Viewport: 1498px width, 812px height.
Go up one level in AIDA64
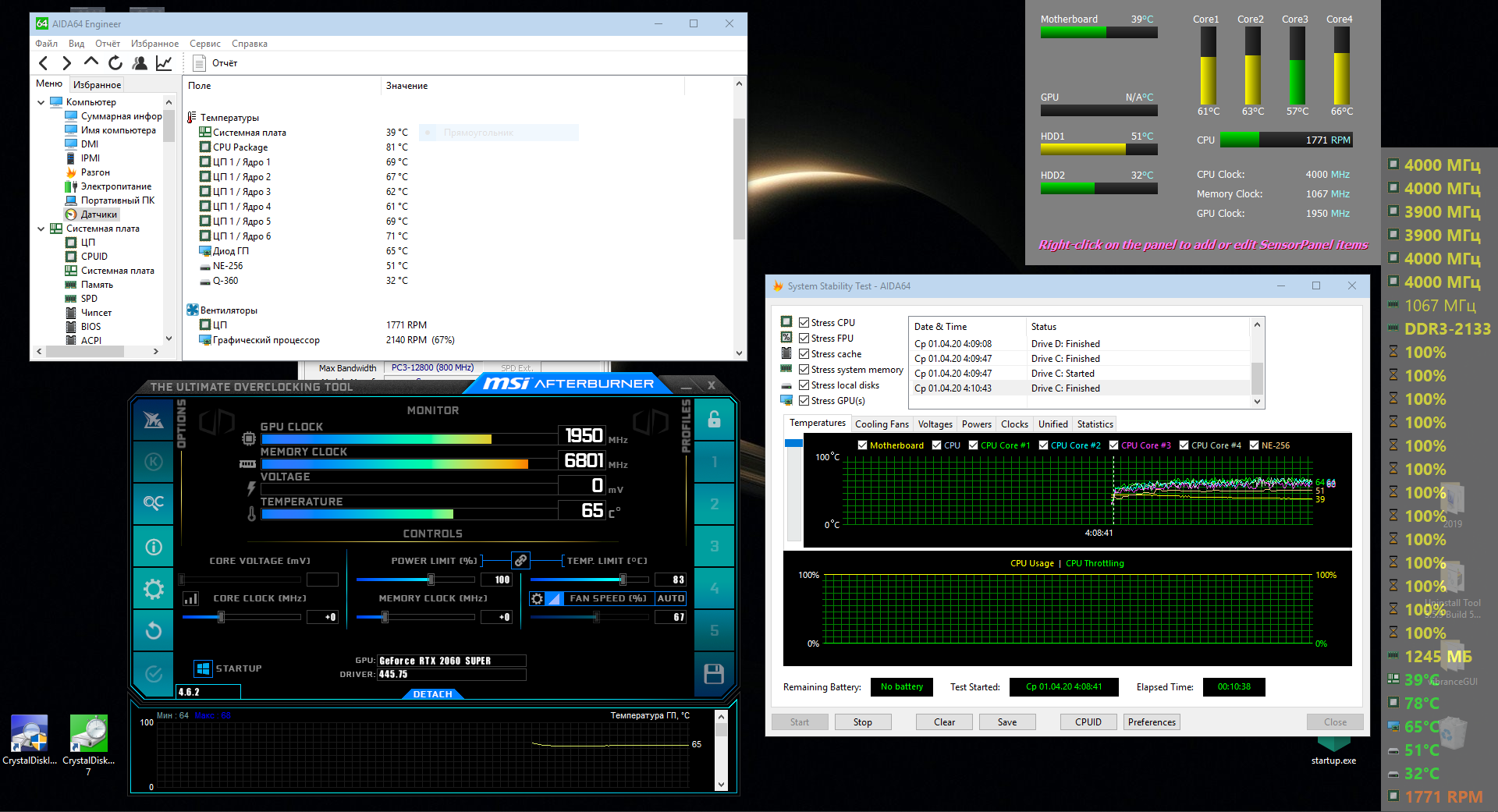pyautogui.click(x=91, y=62)
